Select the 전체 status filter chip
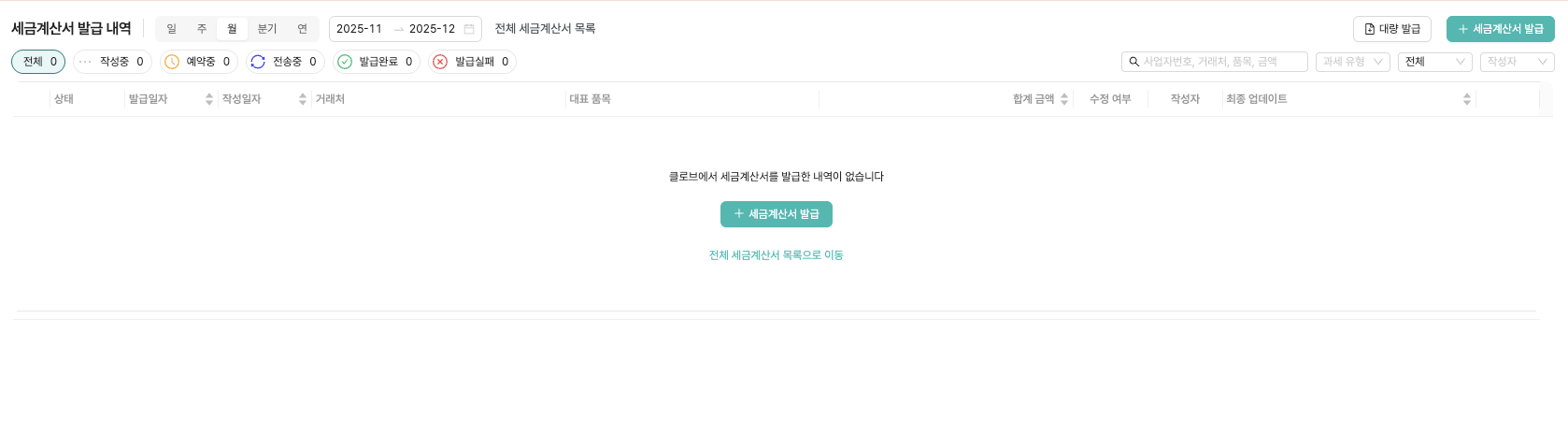The height and width of the screenshot is (435, 1568). [x=38, y=62]
